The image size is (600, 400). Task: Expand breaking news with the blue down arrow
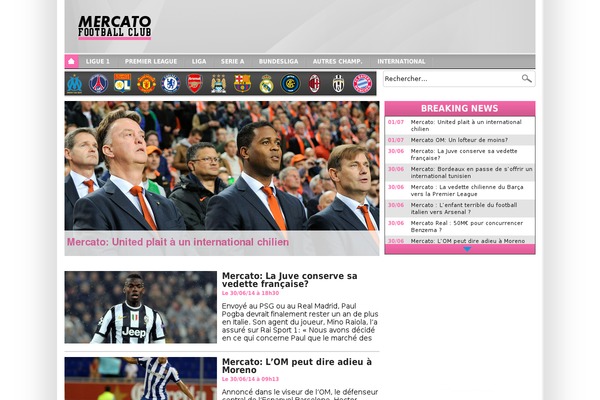[x=467, y=249]
